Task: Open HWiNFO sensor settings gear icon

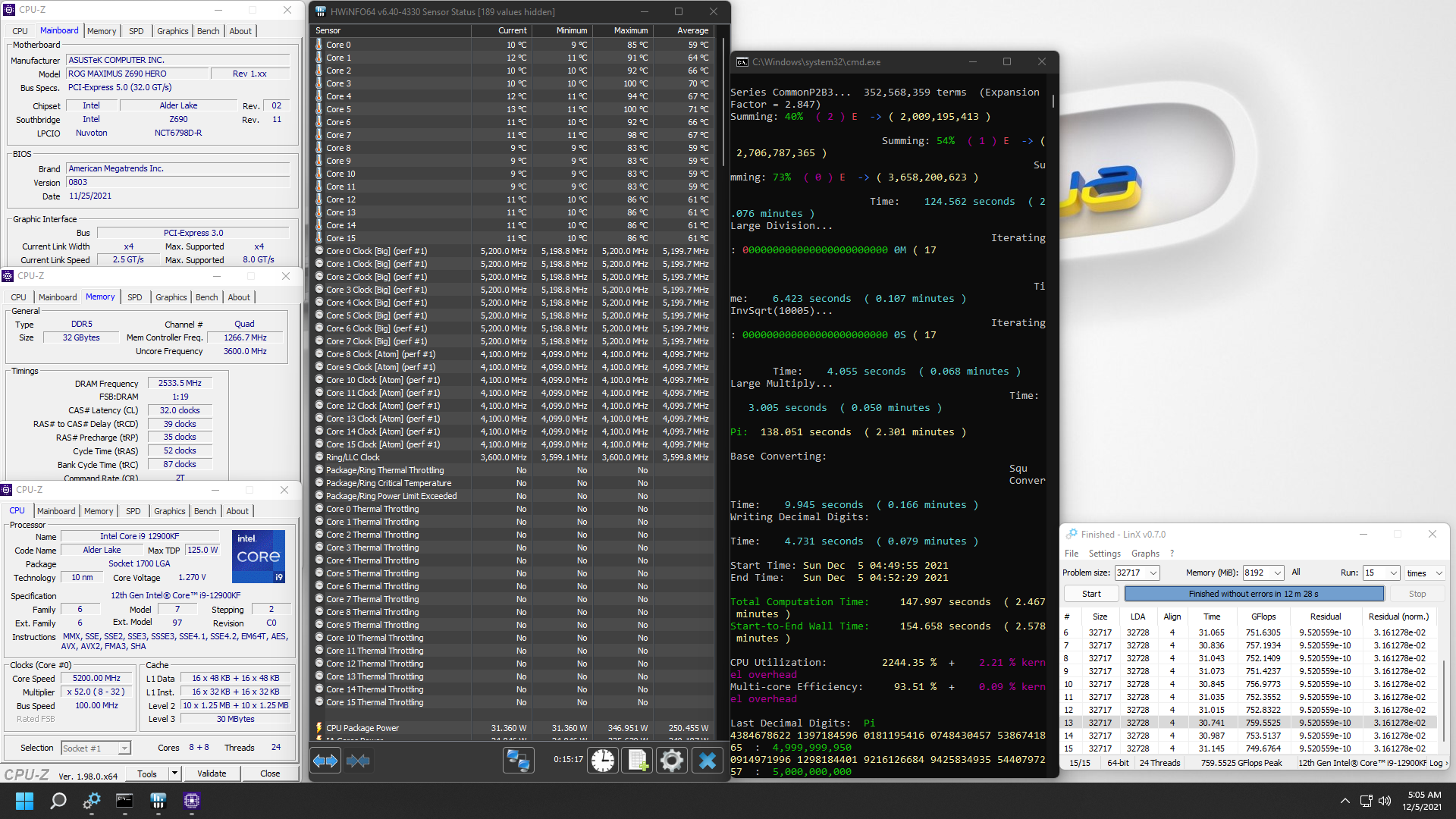Action: click(x=671, y=761)
